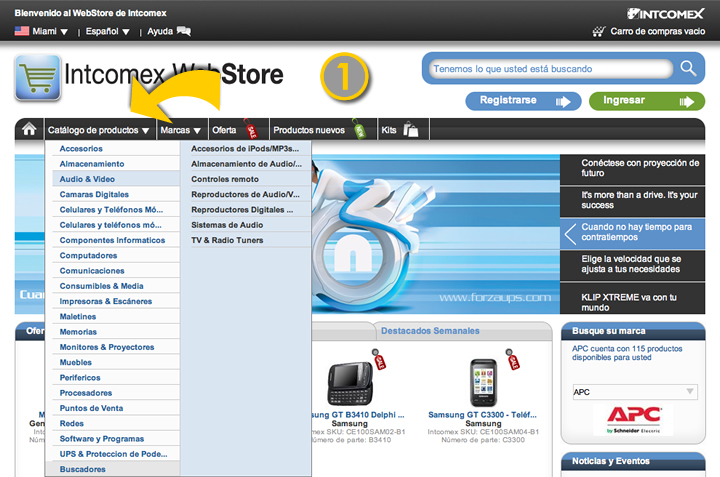Viewport: 720px width, 477px height.
Task: Click the Intcomex WebStore cart logo
Action: pyautogui.click(x=38, y=77)
